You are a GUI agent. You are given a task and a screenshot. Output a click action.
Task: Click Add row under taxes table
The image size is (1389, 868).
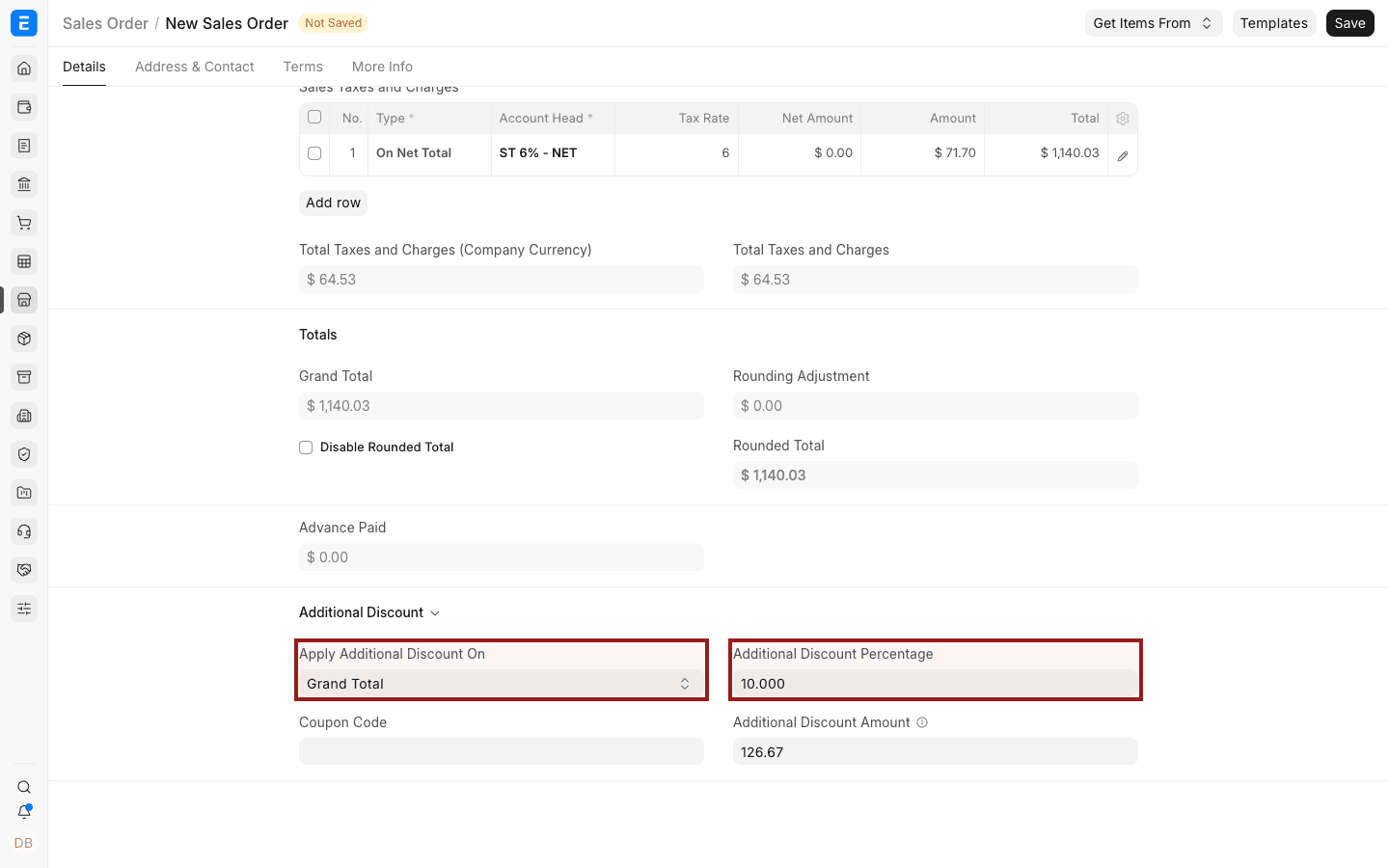click(333, 203)
